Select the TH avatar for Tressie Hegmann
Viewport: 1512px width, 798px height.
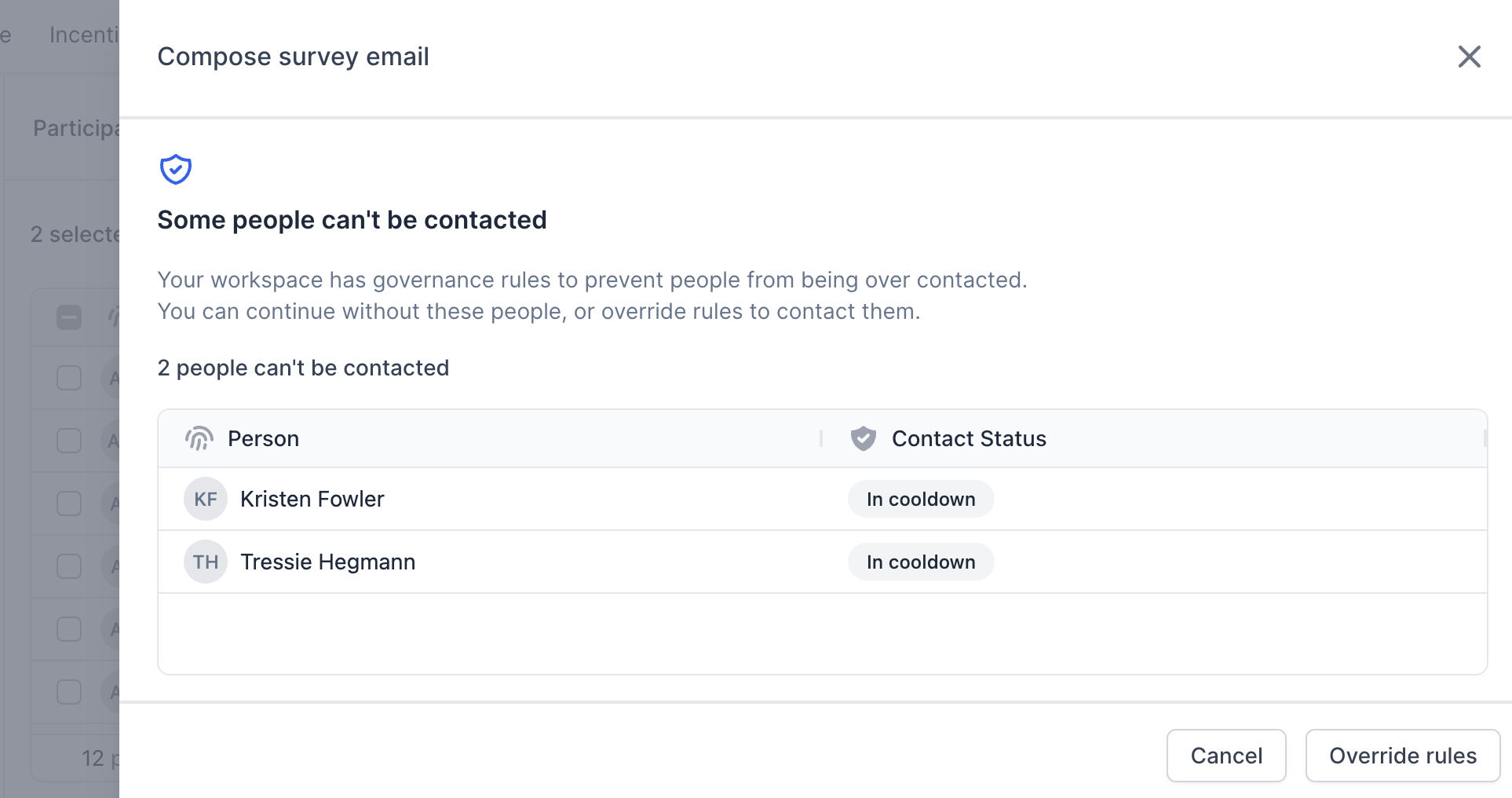tap(206, 562)
